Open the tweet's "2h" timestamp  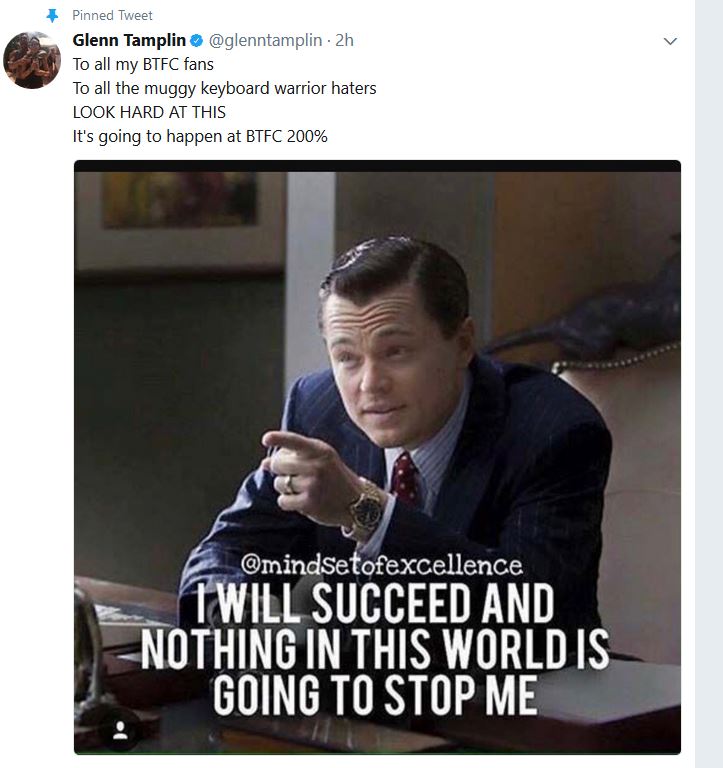point(344,40)
